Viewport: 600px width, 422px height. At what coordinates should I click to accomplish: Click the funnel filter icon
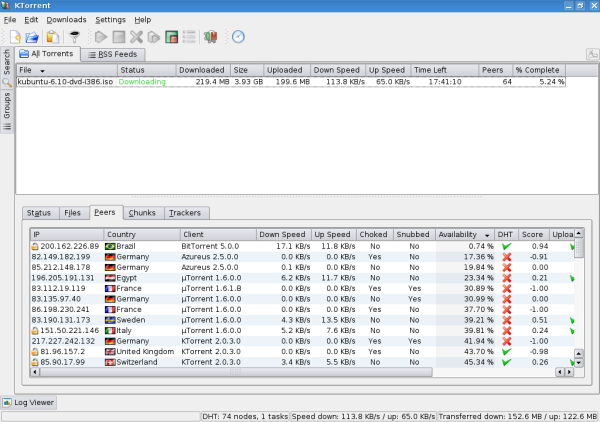(x=74, y=37)
